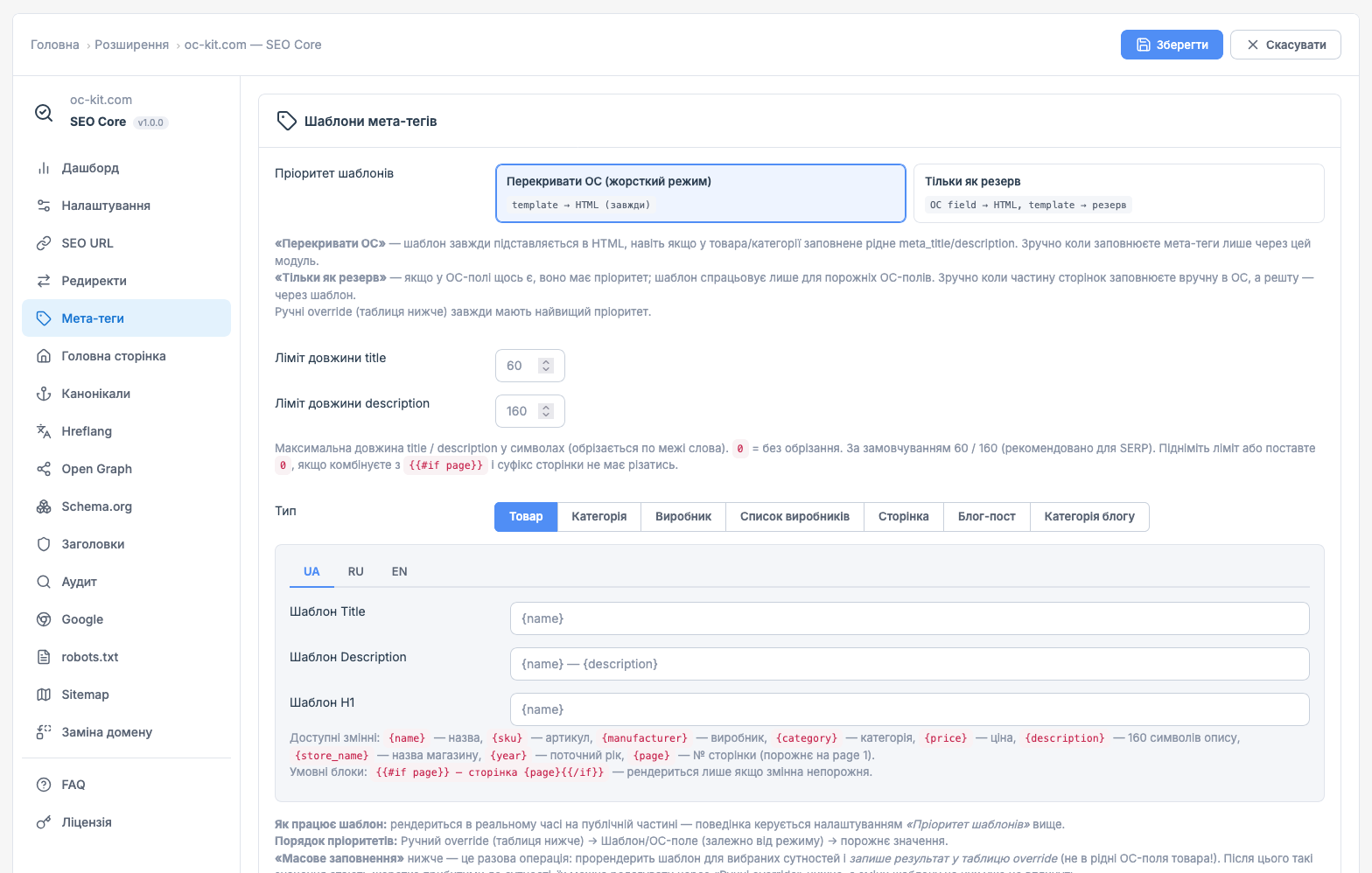Viewport: 1372px width, 873px height.
Task: Click the Заголовки shield icon
Action: (44, 544)
